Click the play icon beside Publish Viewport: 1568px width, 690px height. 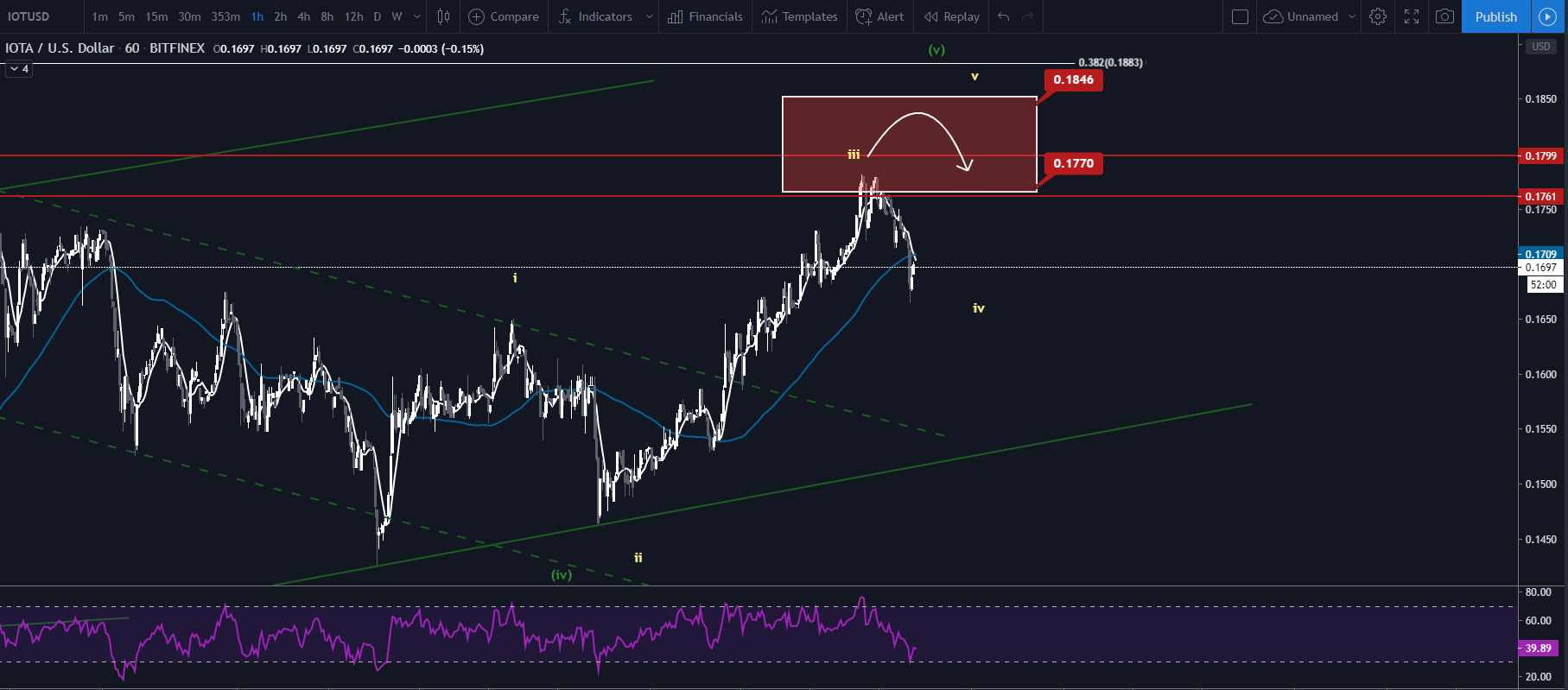pyautogui.click(x=1547, y=16)
